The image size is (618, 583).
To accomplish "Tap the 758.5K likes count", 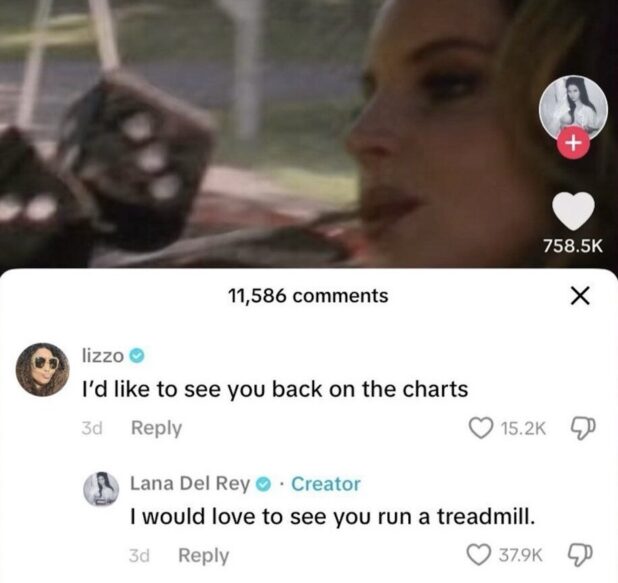I will point(573,247).
